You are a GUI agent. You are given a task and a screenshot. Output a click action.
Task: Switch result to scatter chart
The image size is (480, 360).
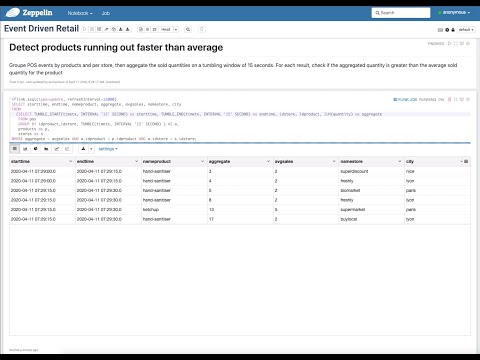point(67,149)
